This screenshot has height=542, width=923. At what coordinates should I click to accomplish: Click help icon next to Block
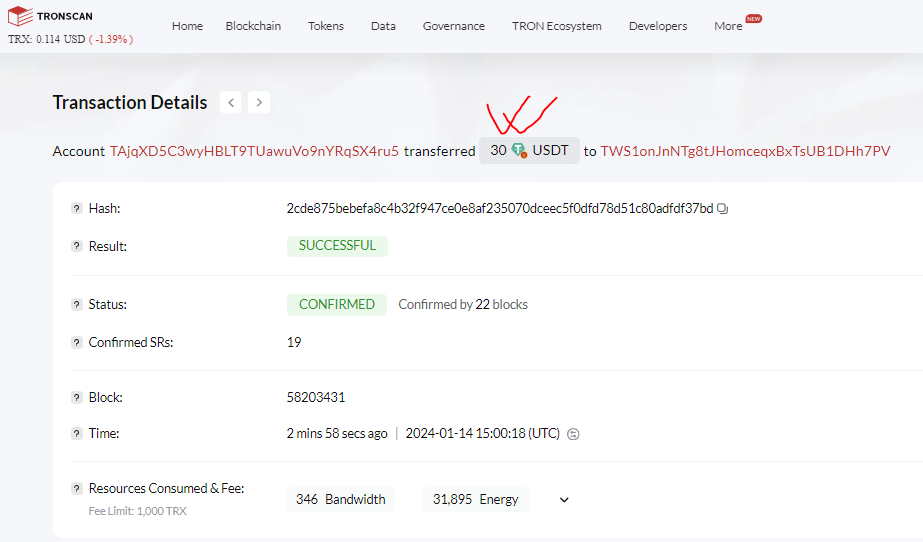pos(77,397)
